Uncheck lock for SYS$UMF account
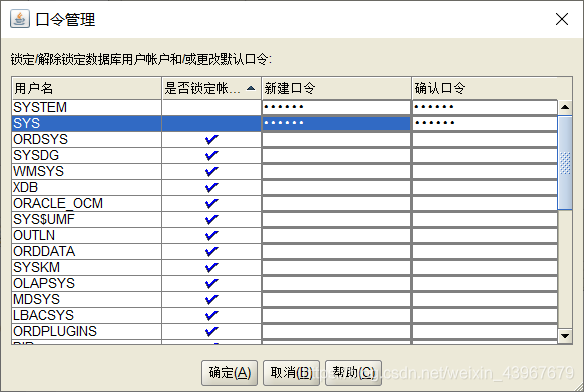584x392 pixels. click(212, 219)
